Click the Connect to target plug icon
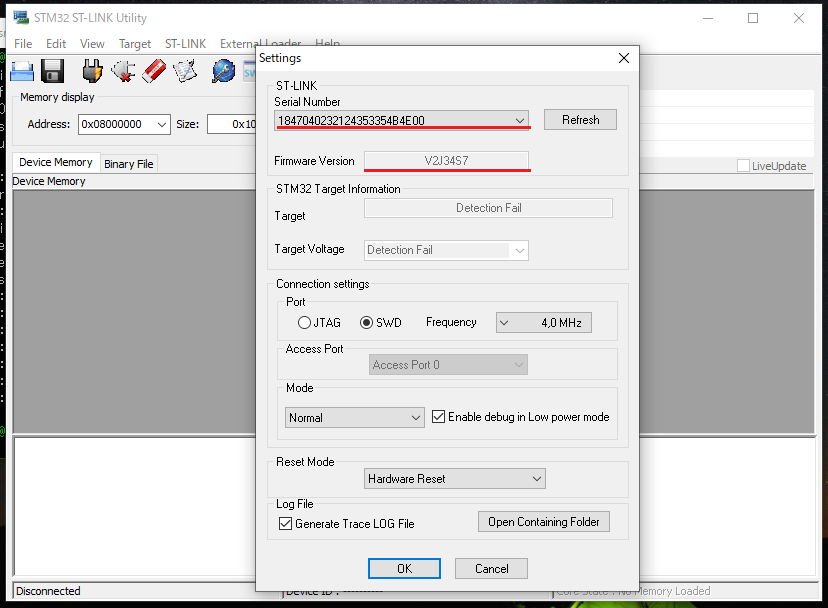828x608 pixels. click(92, 71)
